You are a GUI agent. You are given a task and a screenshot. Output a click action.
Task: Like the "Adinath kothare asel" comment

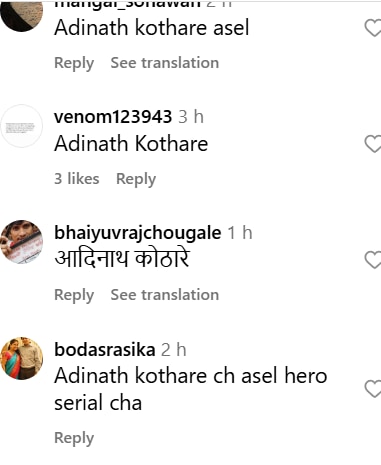(x=373, y=28)
